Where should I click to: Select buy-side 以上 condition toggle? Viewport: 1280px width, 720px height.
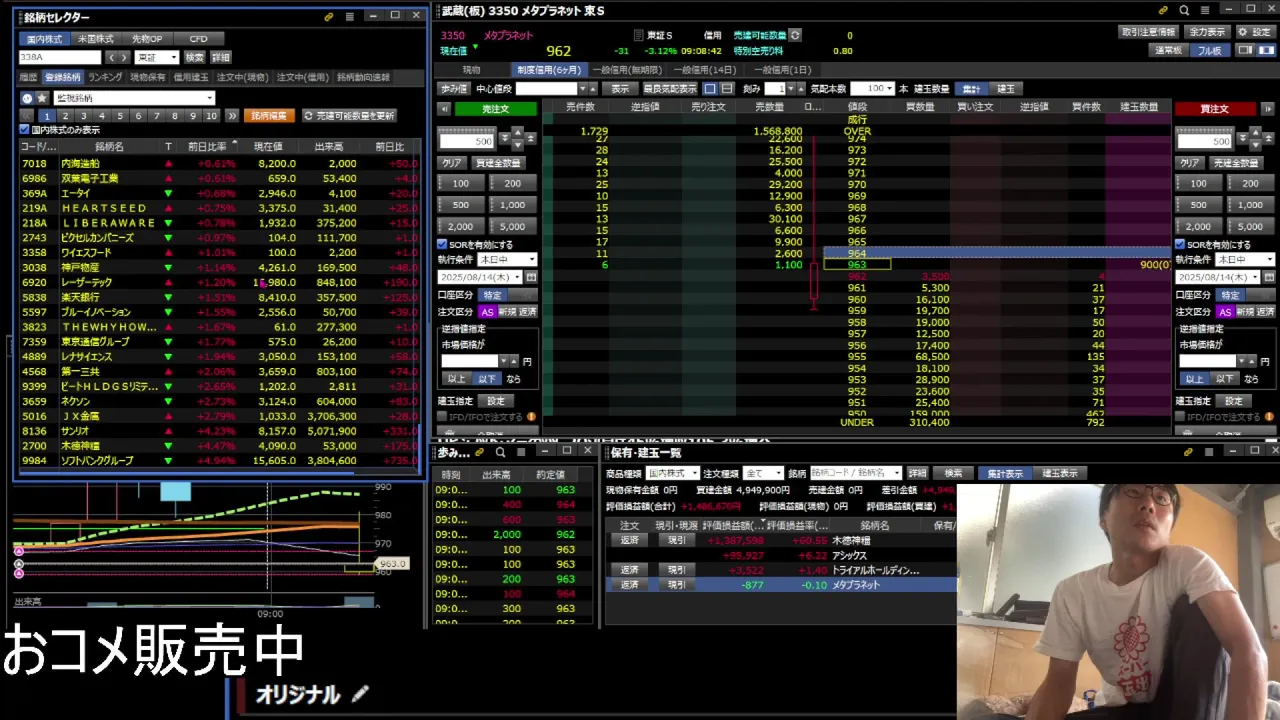tap(1195, 379)
